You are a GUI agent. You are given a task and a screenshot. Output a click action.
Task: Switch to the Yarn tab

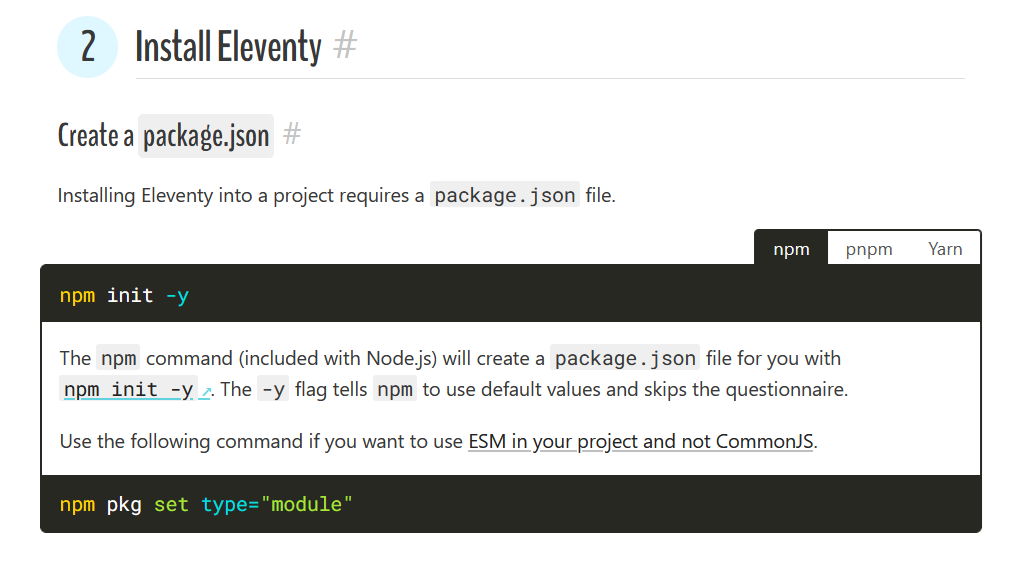point(945,249)
